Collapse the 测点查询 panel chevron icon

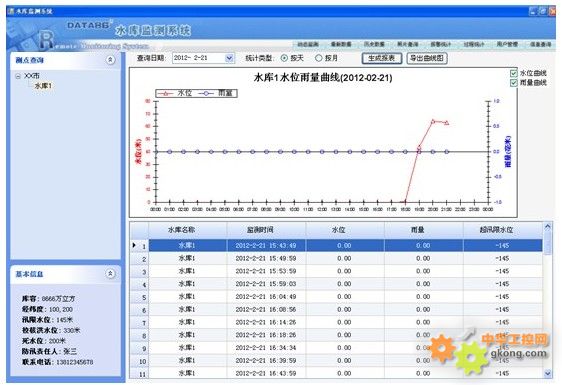click(110, 60)
